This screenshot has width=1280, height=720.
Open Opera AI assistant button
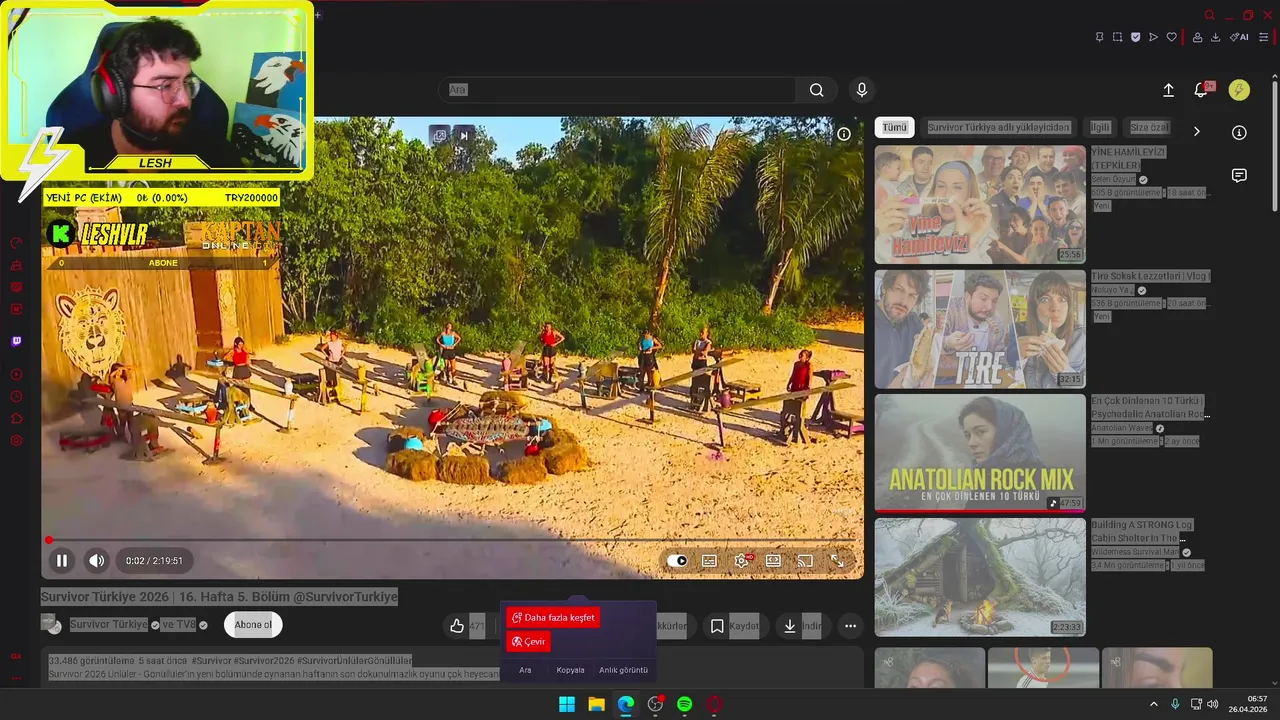pos(1240,37)
